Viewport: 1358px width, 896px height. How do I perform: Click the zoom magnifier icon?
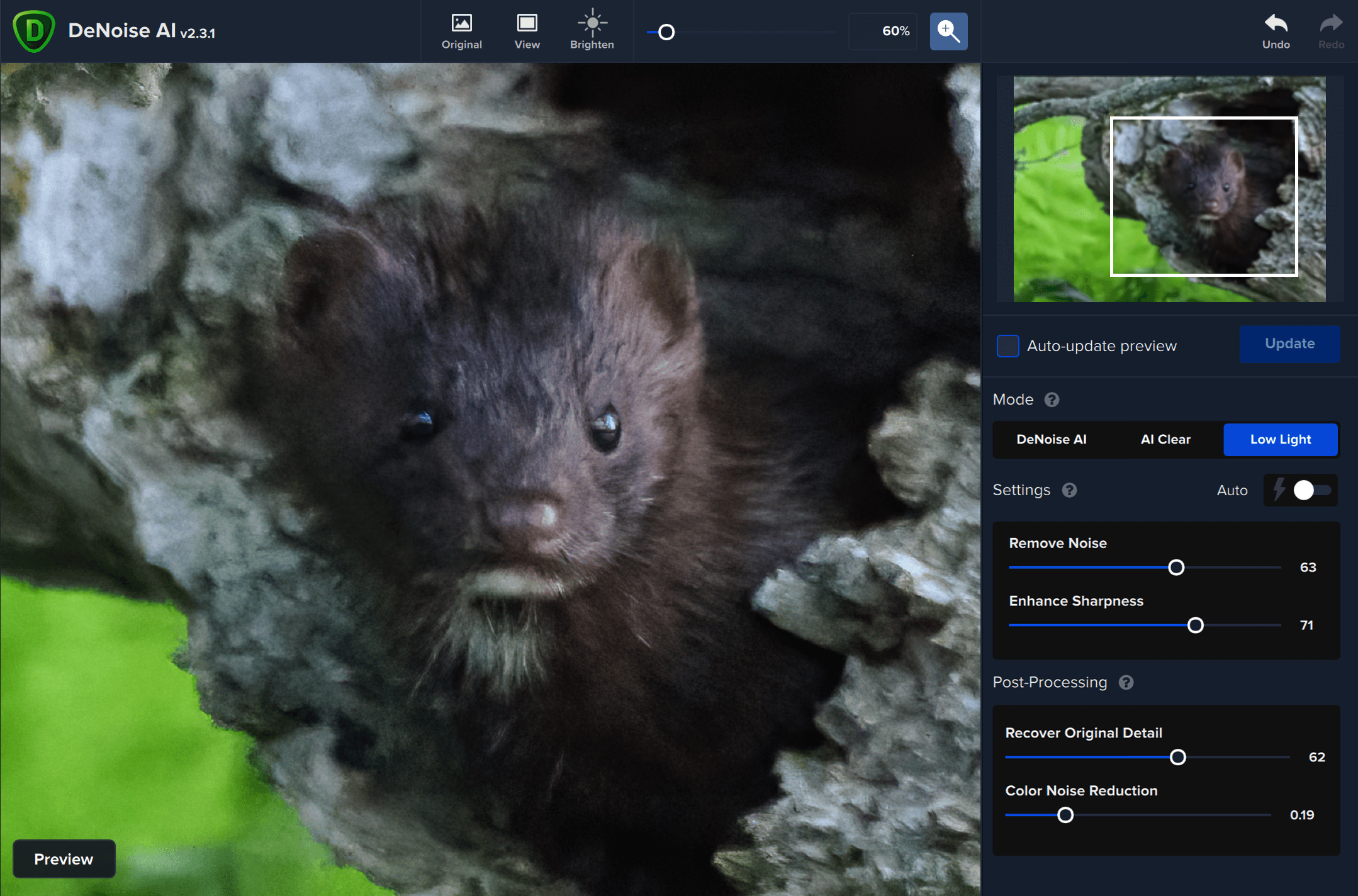[x=948, y=31]
